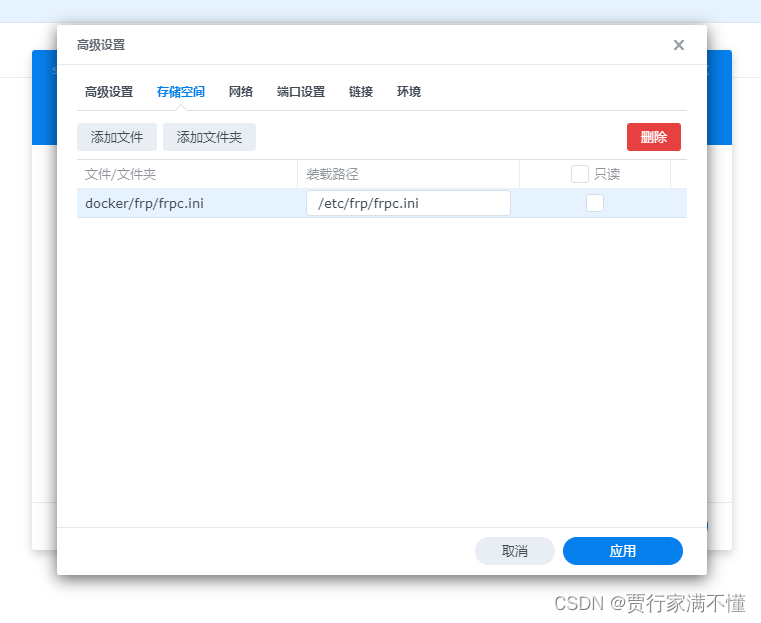Enable read-only checkbox for the frpc.ini row
The height and width of the screenshot is (623, 761).
pyautogui.click(x=595, y=203)
